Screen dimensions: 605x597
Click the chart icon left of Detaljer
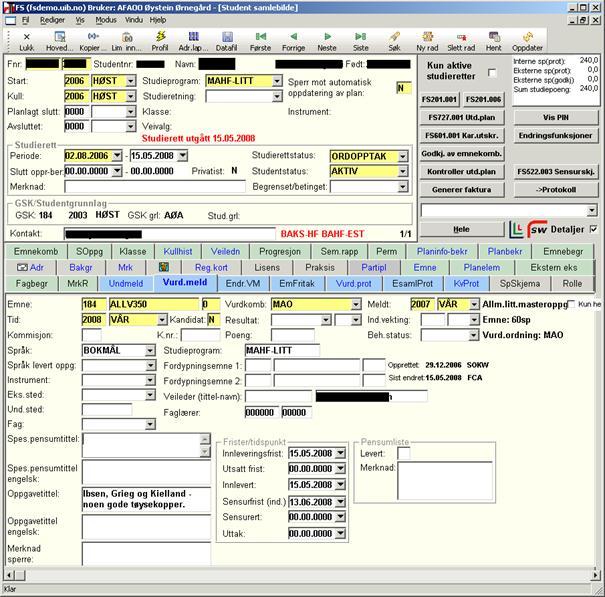[516, 229]
